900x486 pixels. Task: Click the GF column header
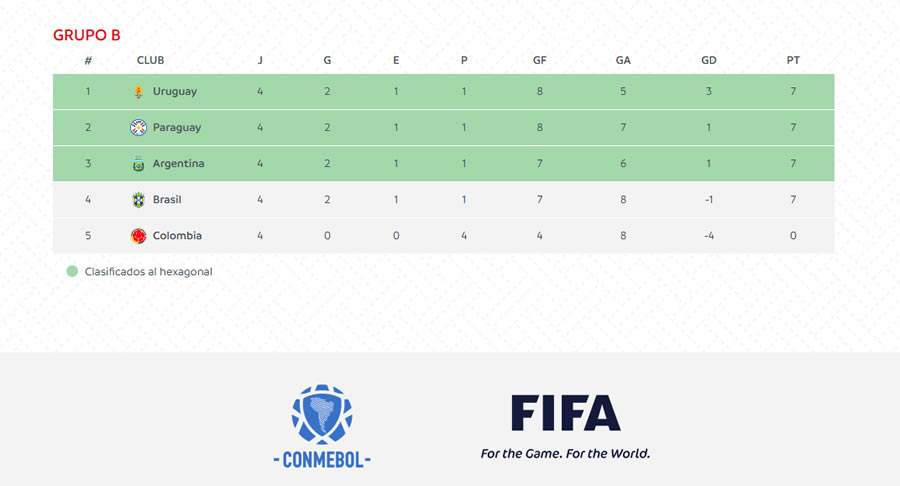(x=540, y=60)
